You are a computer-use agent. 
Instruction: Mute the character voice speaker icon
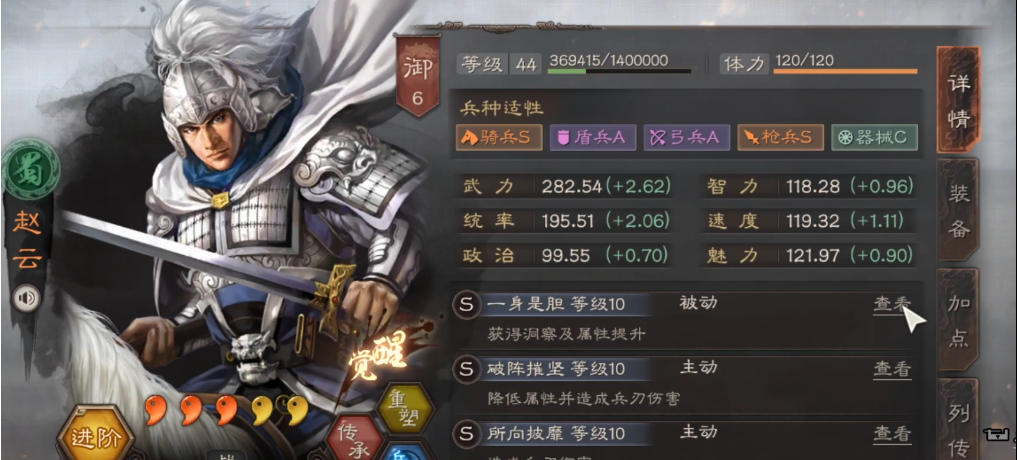tap(27, 298)
